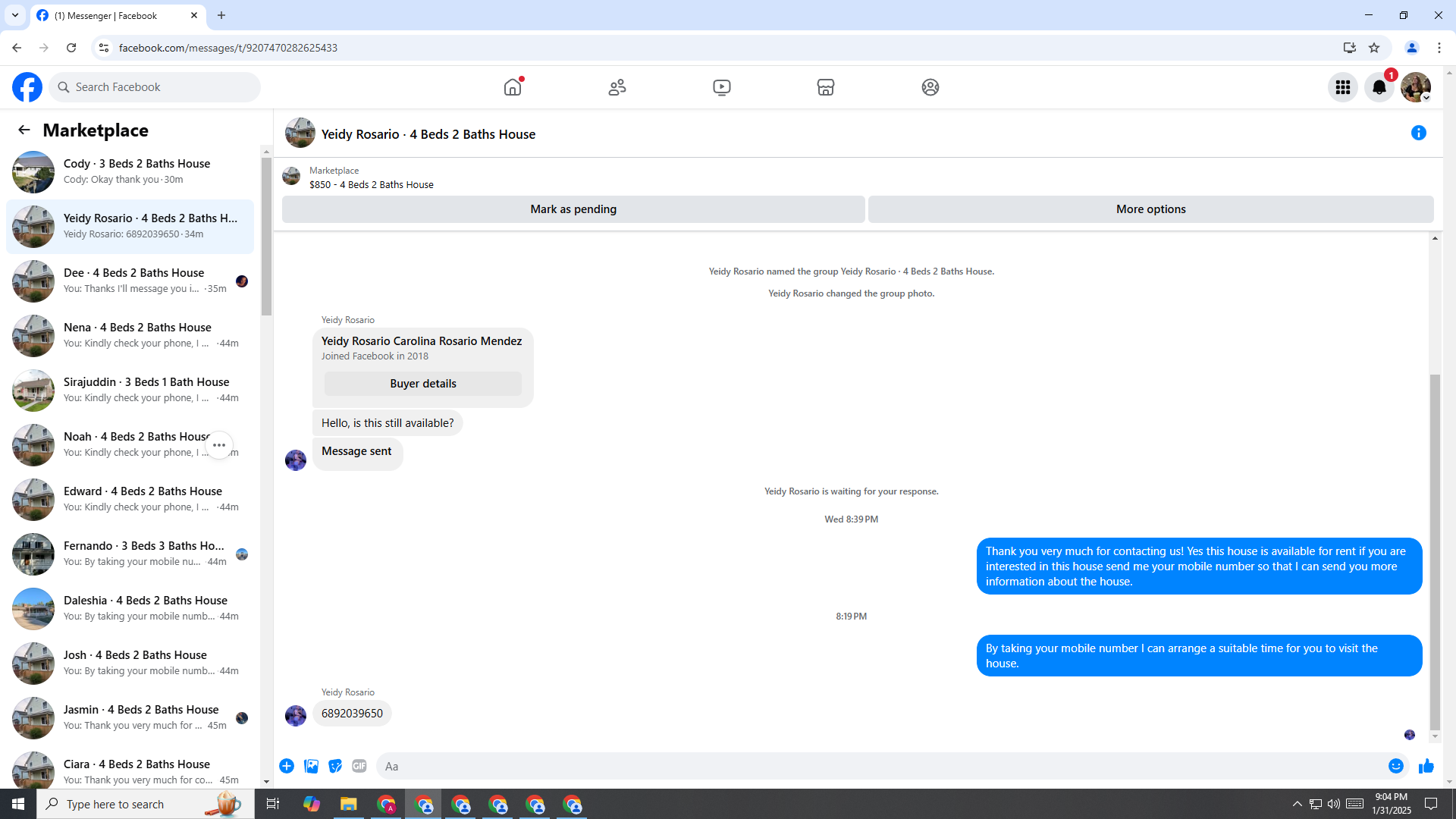Click the Facebook logo

pyautogui.click(x=27, y=87)
